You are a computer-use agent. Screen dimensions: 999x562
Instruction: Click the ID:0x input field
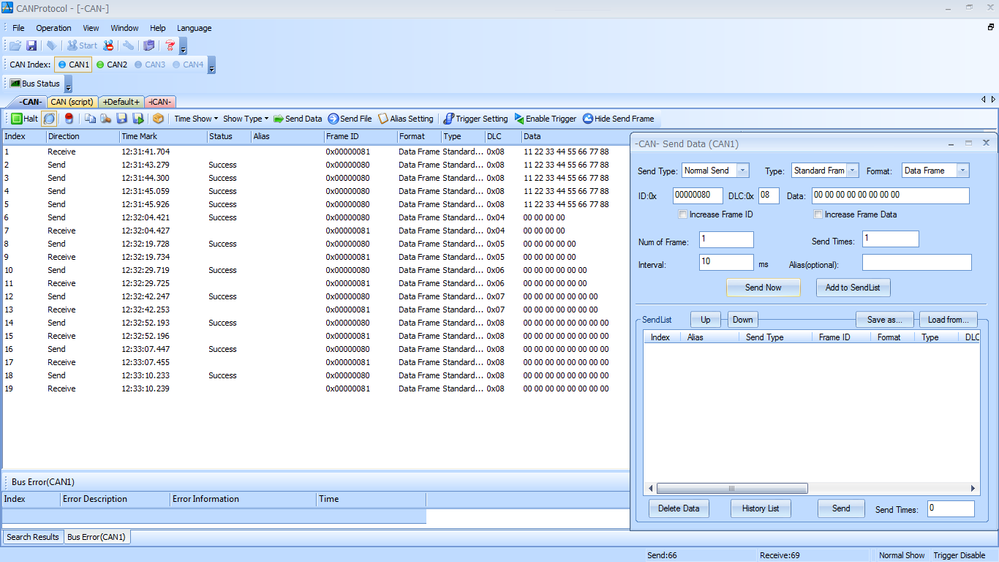[x=698, y=195]
